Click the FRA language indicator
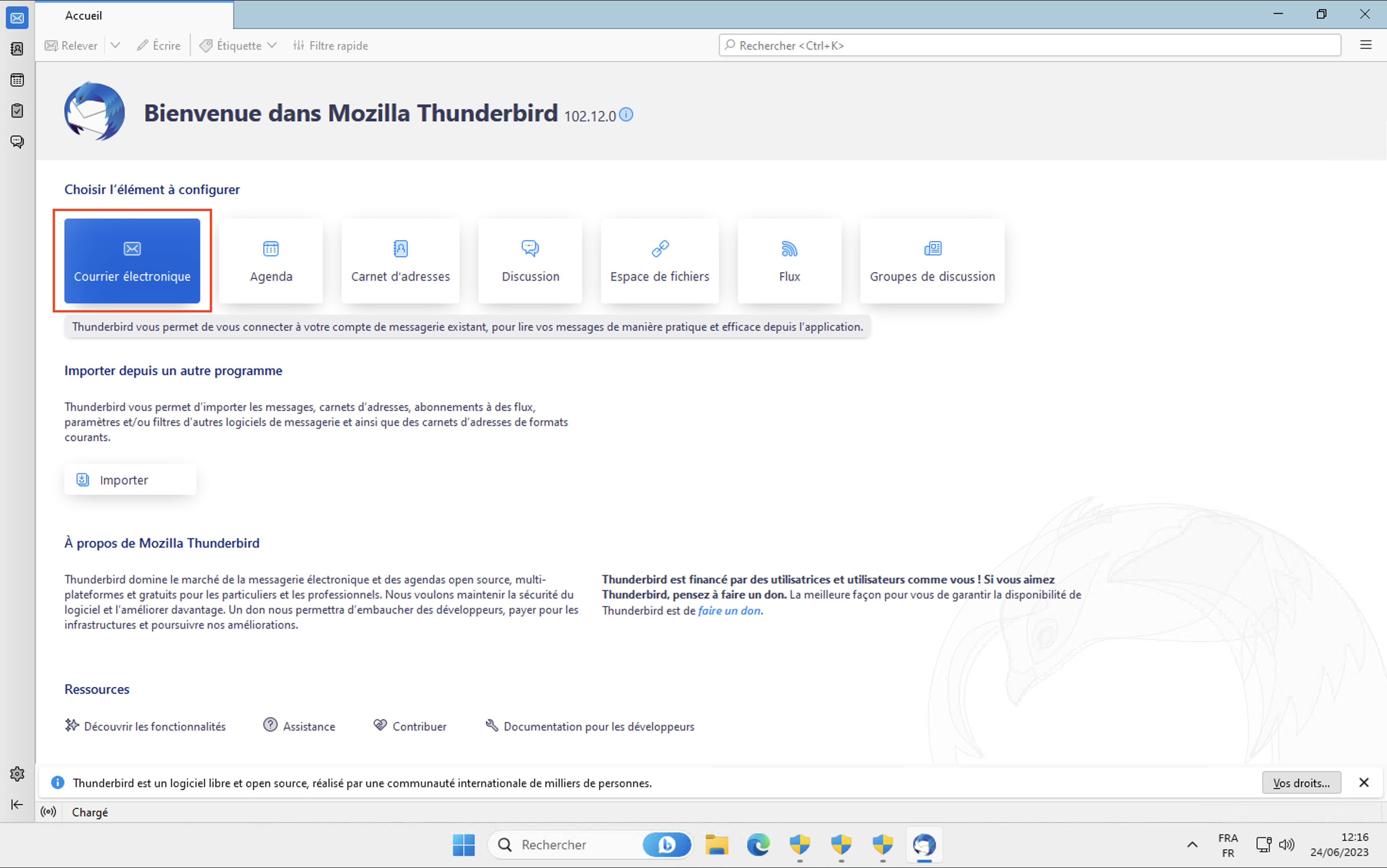 1228,845
